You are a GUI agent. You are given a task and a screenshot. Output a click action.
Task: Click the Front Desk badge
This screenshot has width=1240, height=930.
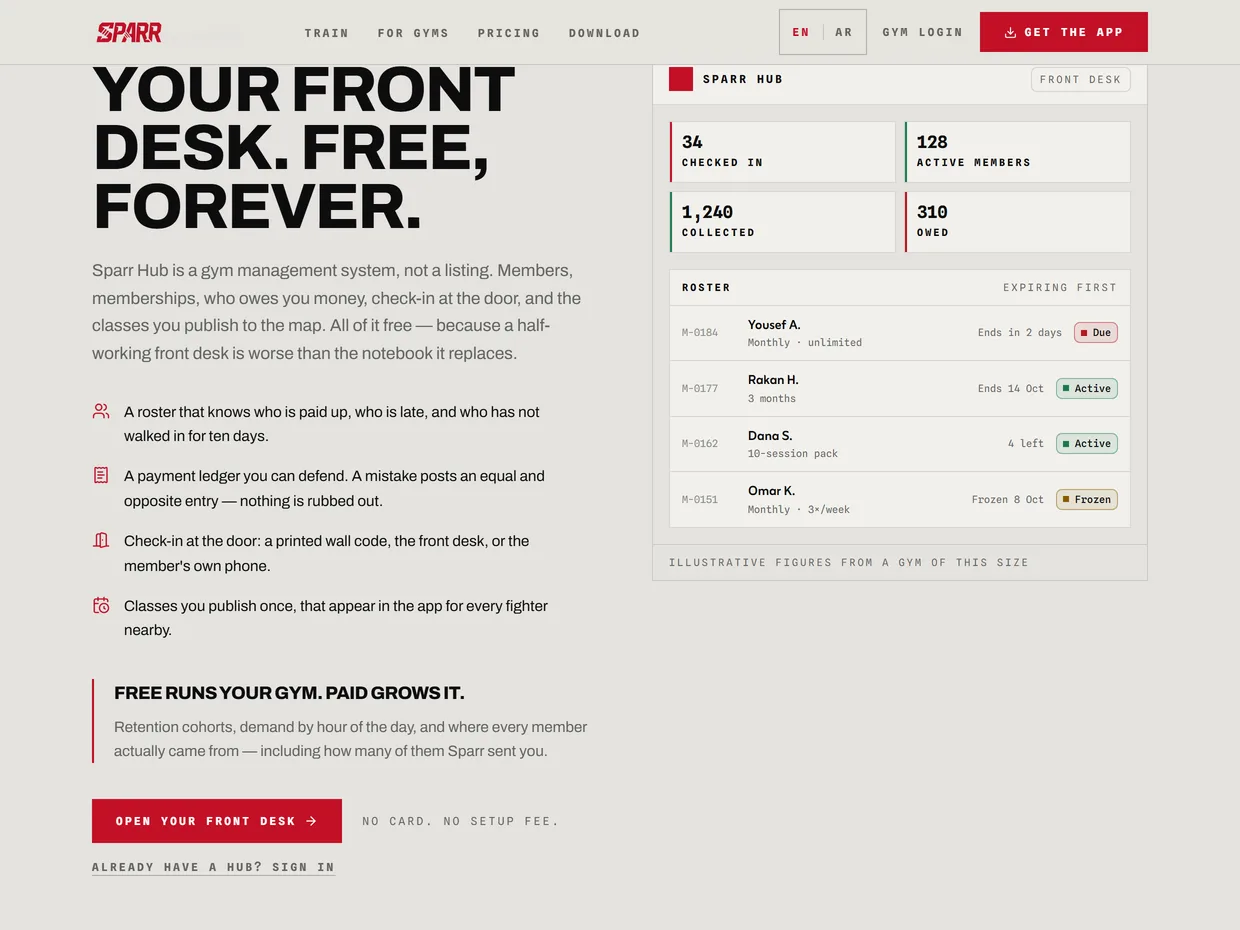click(x=1081, y=80)
